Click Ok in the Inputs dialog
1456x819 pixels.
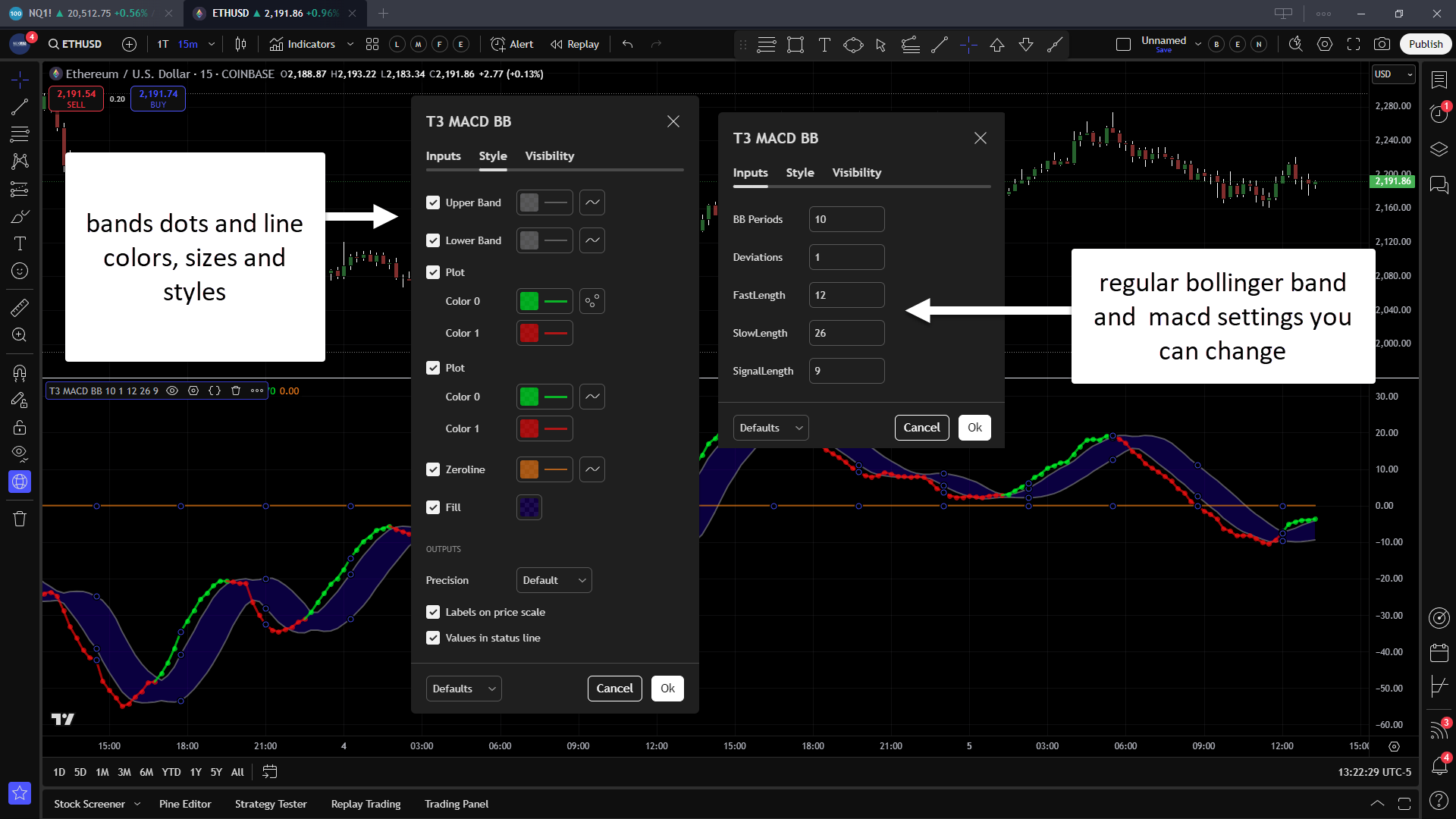pos(974,428)
